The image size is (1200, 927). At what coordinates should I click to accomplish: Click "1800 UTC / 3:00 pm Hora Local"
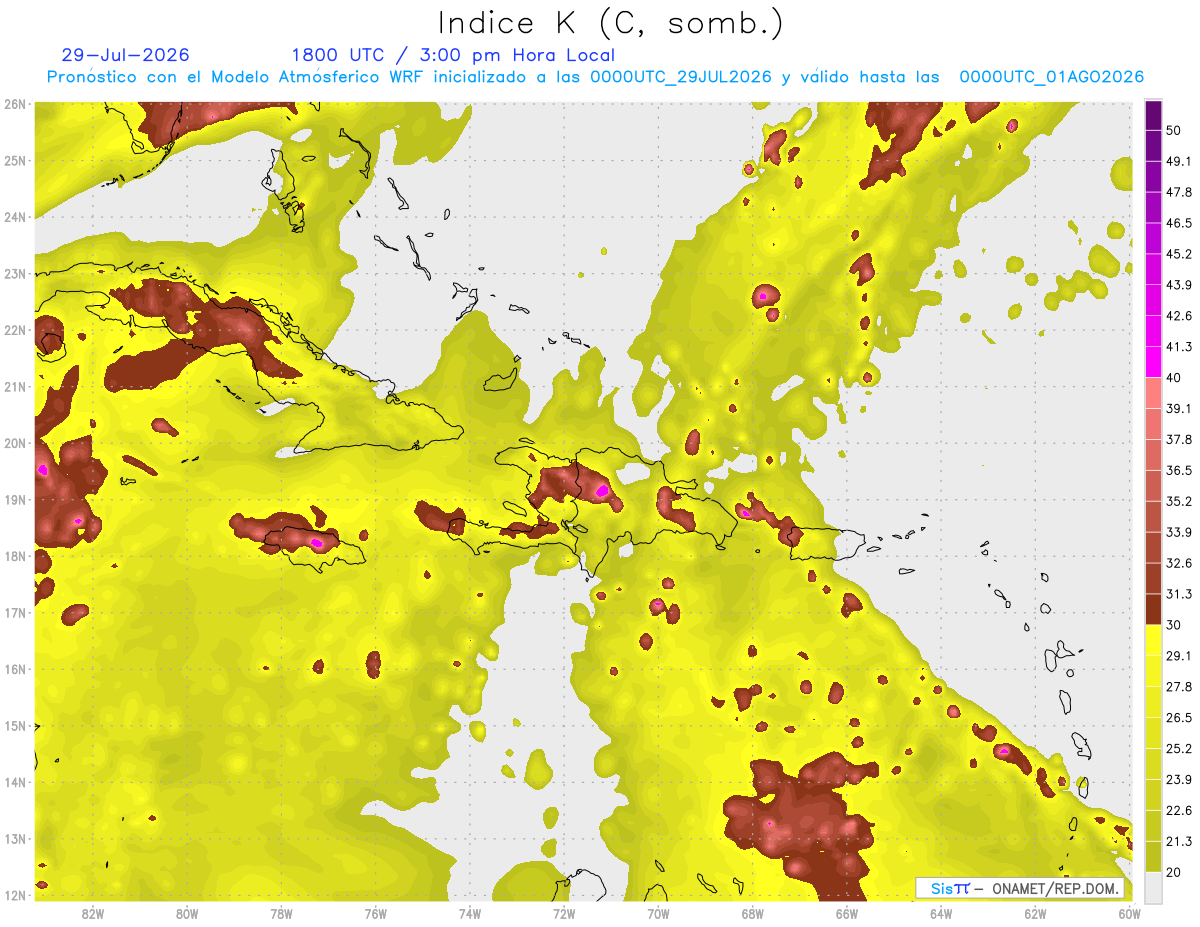click(x=453, y=55)
